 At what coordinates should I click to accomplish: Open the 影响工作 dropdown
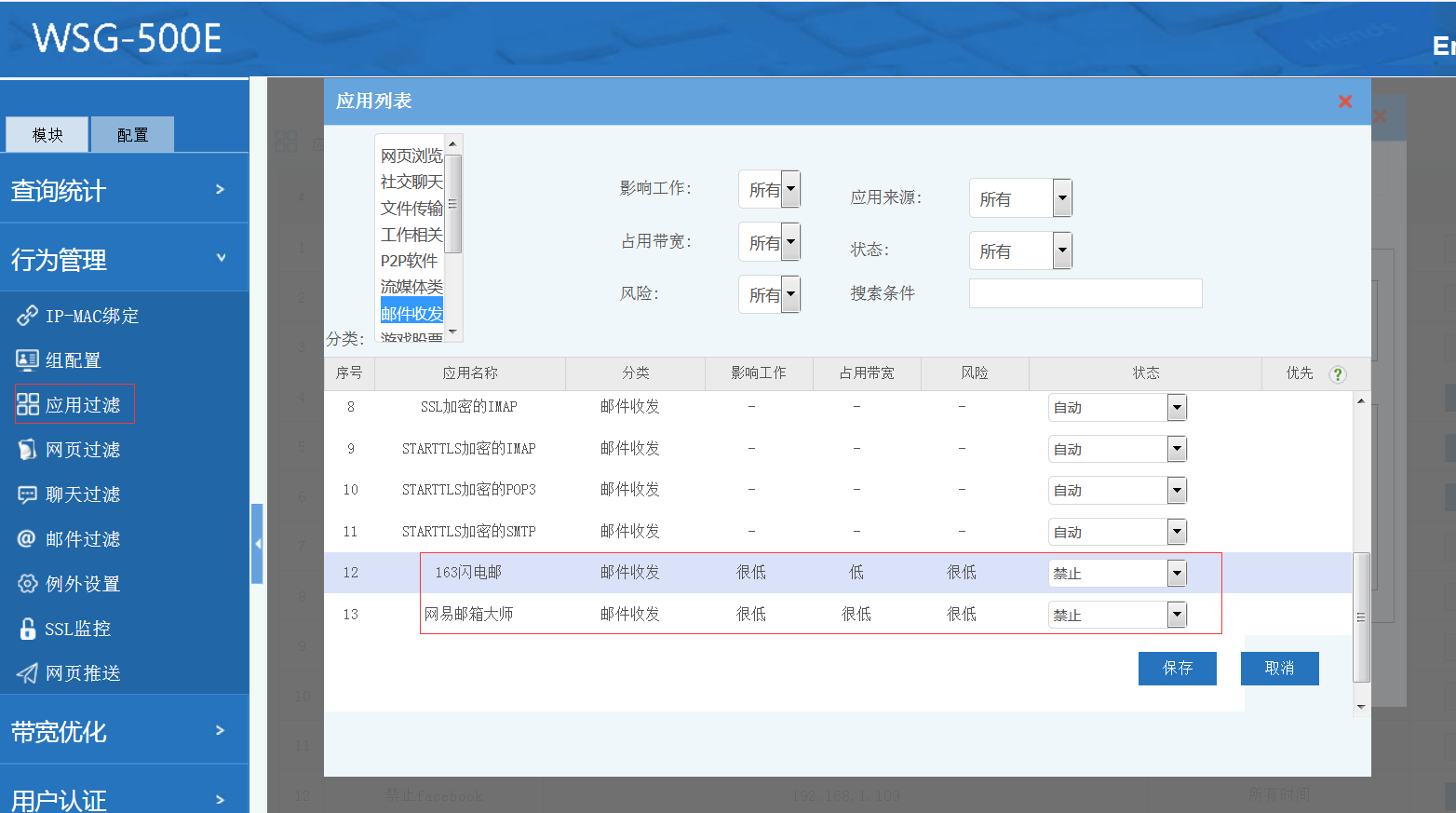[770, 189]
